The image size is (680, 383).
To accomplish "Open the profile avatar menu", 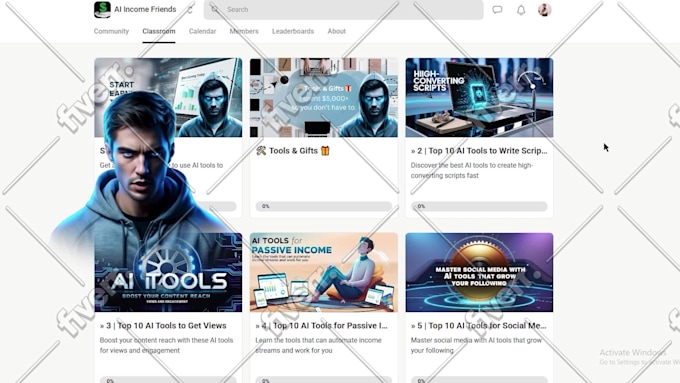I will click(x=544, y=10).
